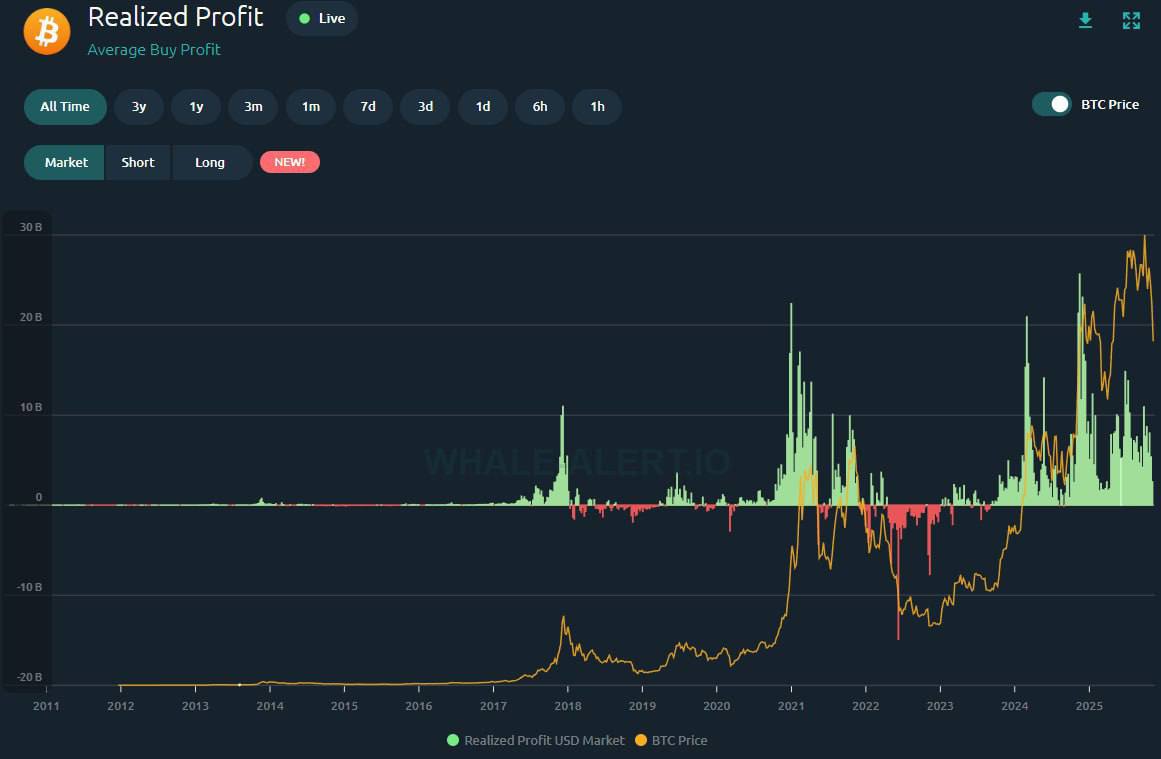Select the 6h range
This screenshot has width=1161, height=759.
pos(540,107)
